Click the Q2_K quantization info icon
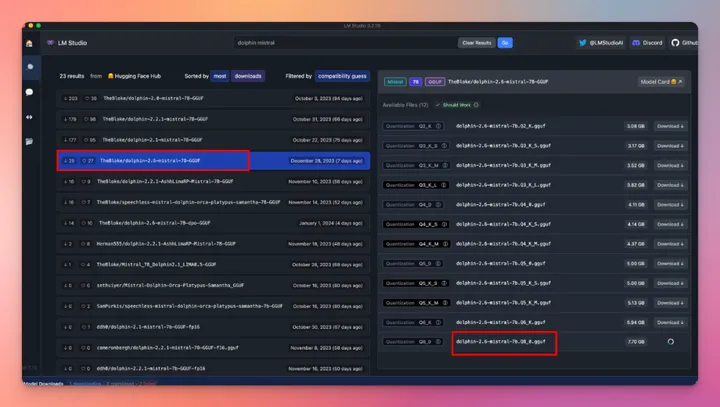 (x=439, y=126)
